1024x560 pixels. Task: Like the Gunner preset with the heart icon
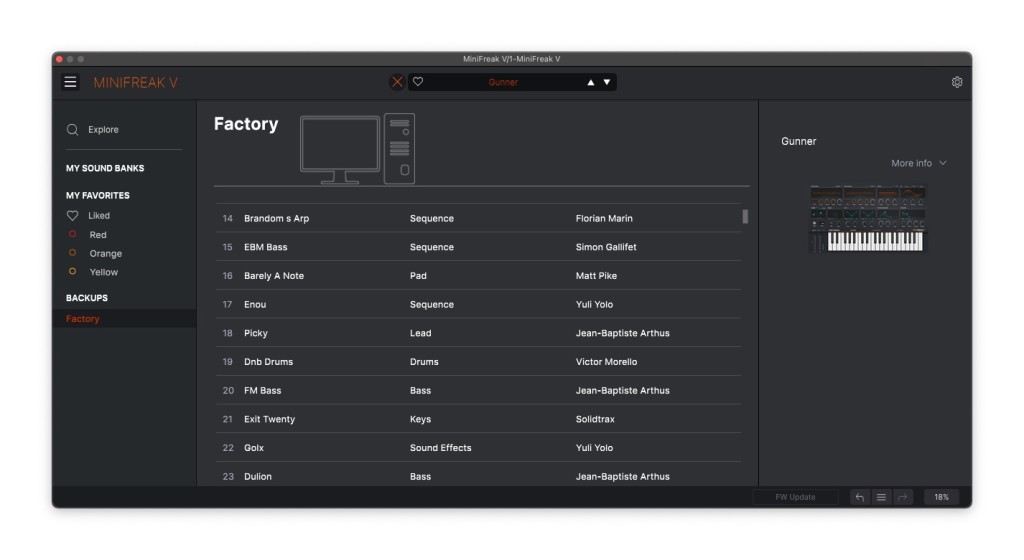point(418,82)
